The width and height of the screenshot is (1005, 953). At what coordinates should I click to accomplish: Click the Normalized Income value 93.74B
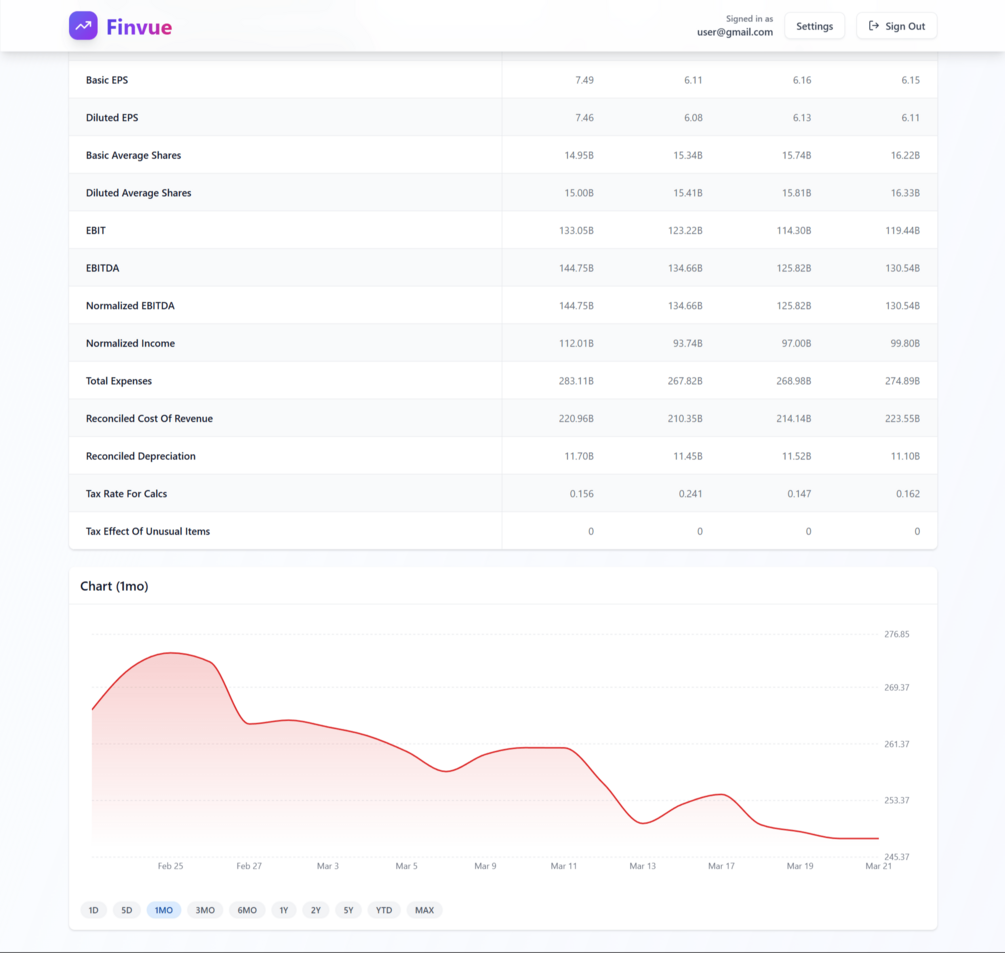point(688,344)
